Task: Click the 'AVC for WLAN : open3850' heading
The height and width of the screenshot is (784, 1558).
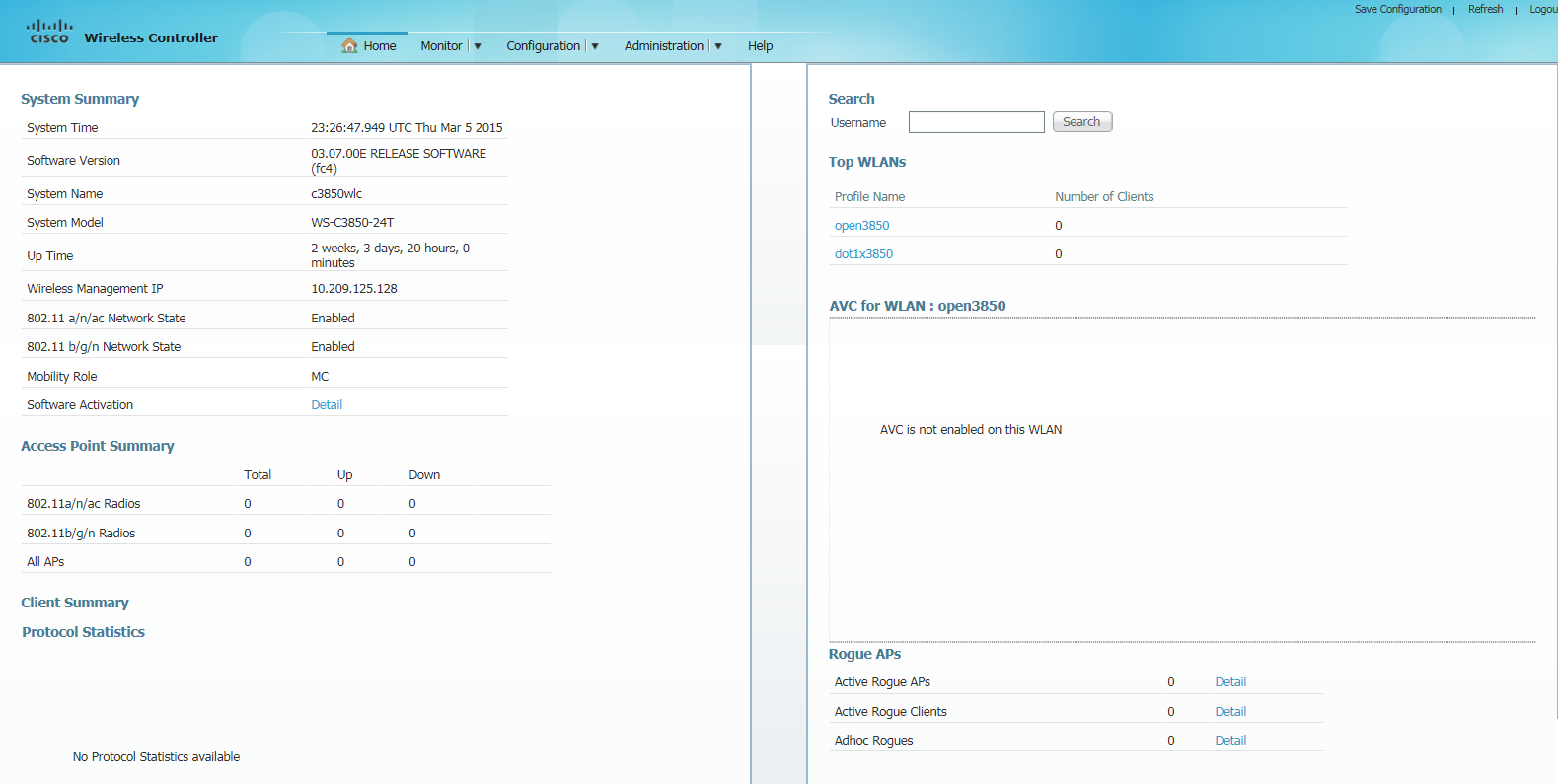Action: [918, 306]
